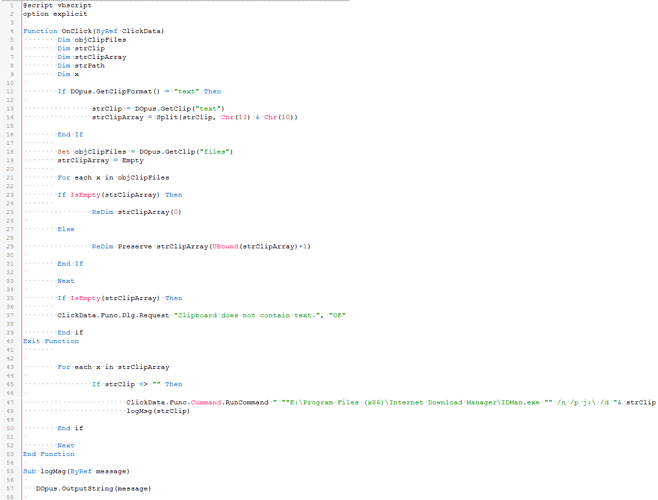The image size is (658, 500).
Task: Click 'End If' on line 16
Action: click(70, 135)
